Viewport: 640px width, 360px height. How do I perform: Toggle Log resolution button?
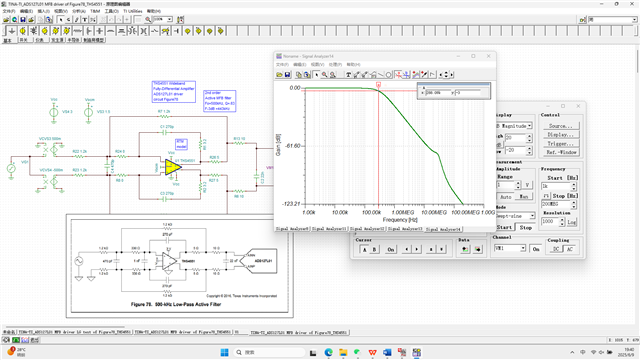[571, 222]
